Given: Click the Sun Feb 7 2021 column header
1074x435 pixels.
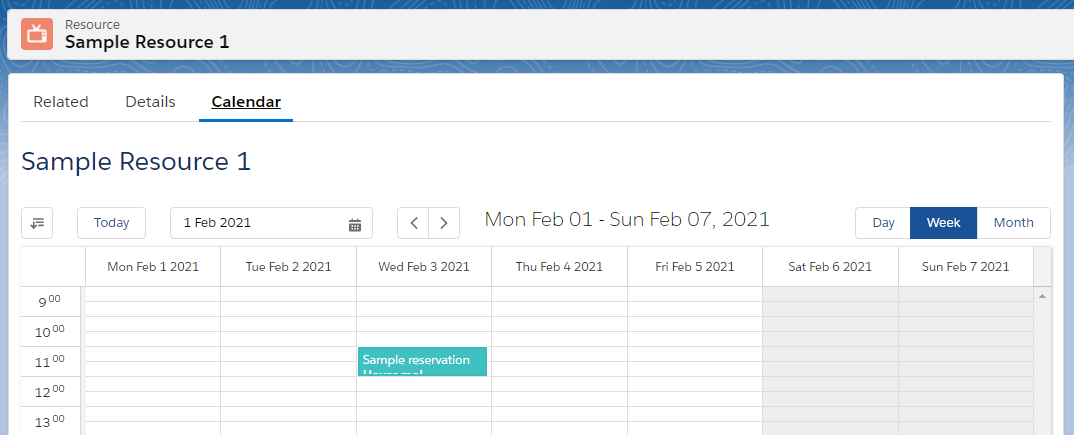Looking at the screenshot, I should click(965, 267).
